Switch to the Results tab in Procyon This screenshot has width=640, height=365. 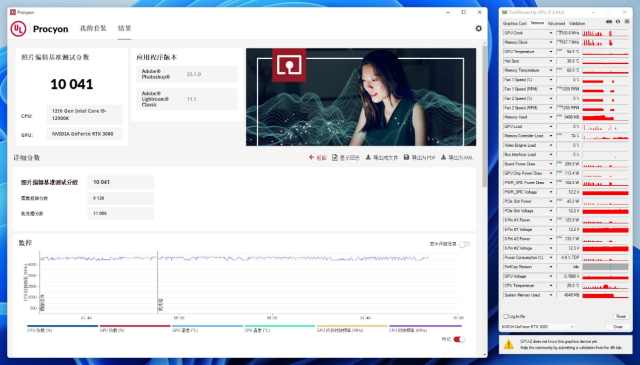[x=124, y=28]
